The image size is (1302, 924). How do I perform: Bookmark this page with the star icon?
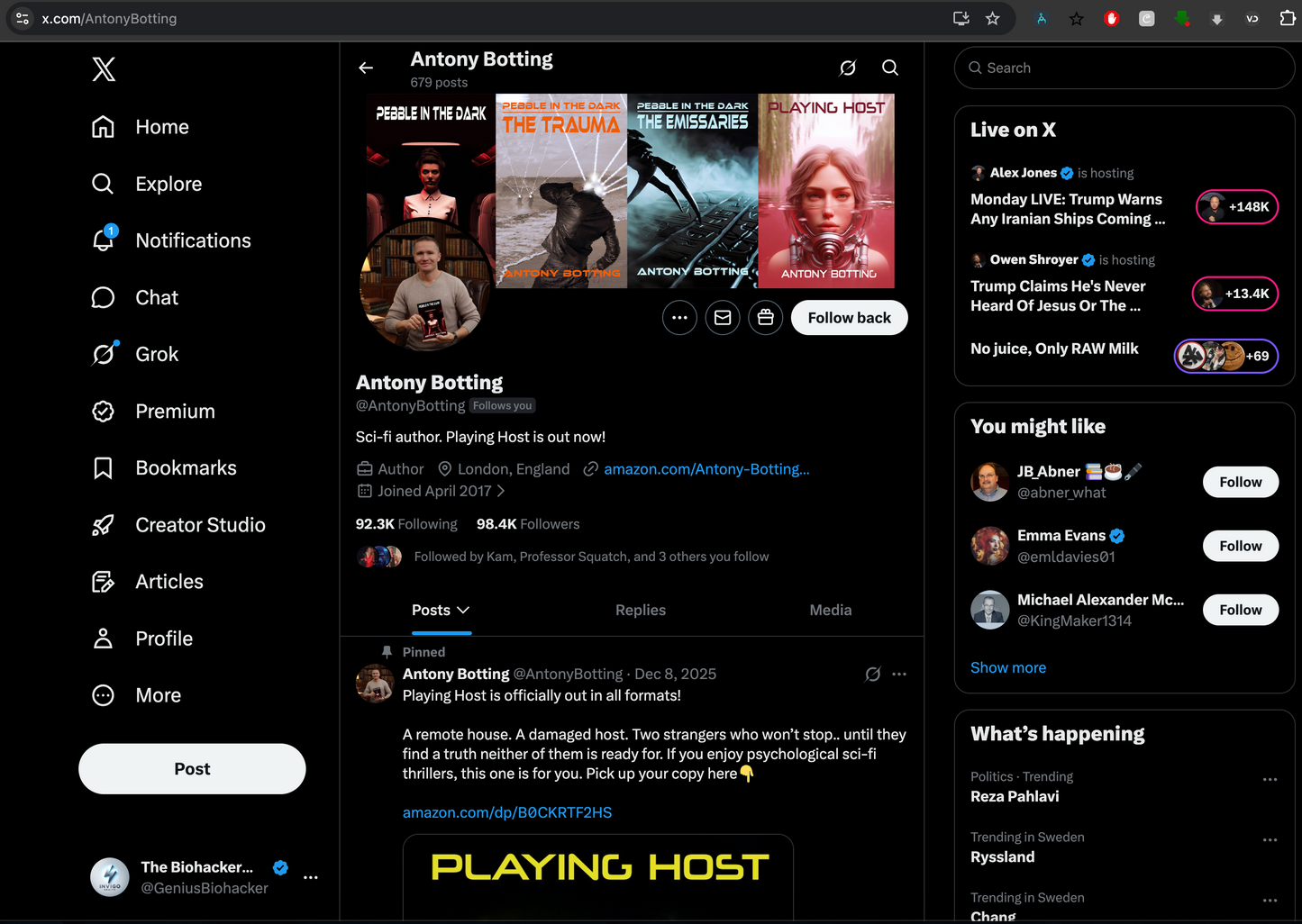(992, 18)
